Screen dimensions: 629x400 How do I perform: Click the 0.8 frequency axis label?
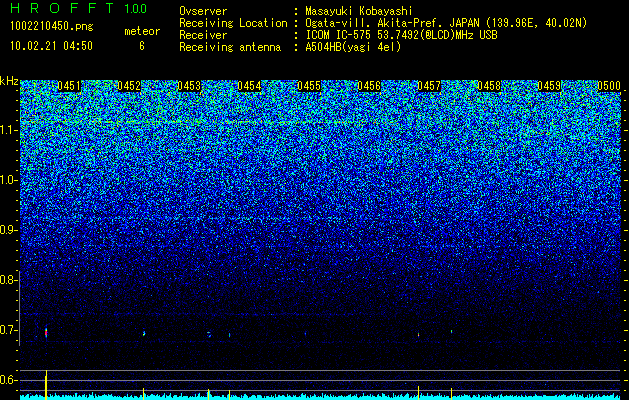coord(8,280)
